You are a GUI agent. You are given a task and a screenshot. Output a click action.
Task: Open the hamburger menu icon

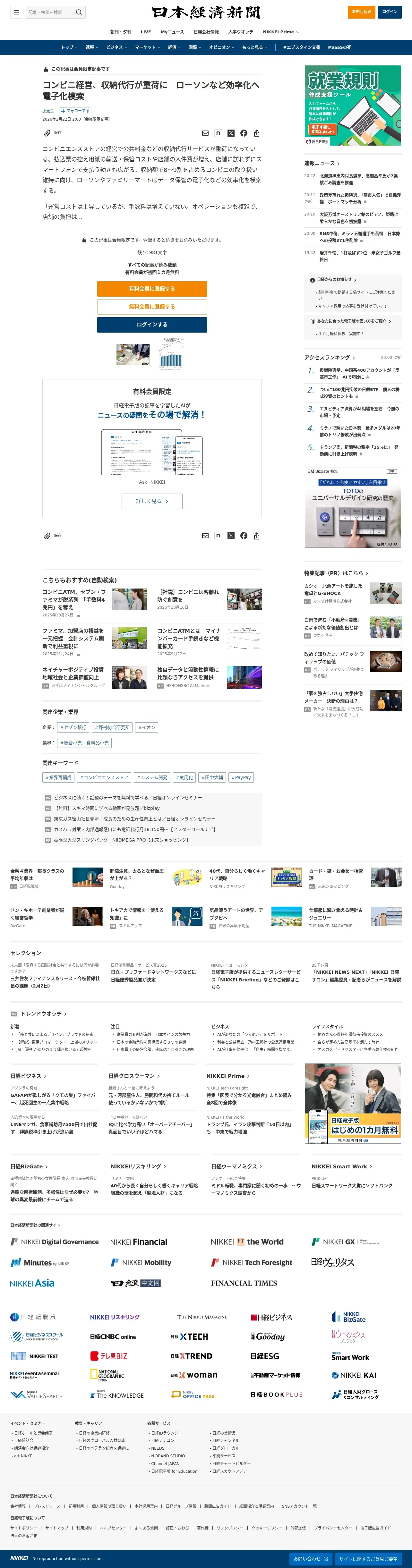coord(16,12)
